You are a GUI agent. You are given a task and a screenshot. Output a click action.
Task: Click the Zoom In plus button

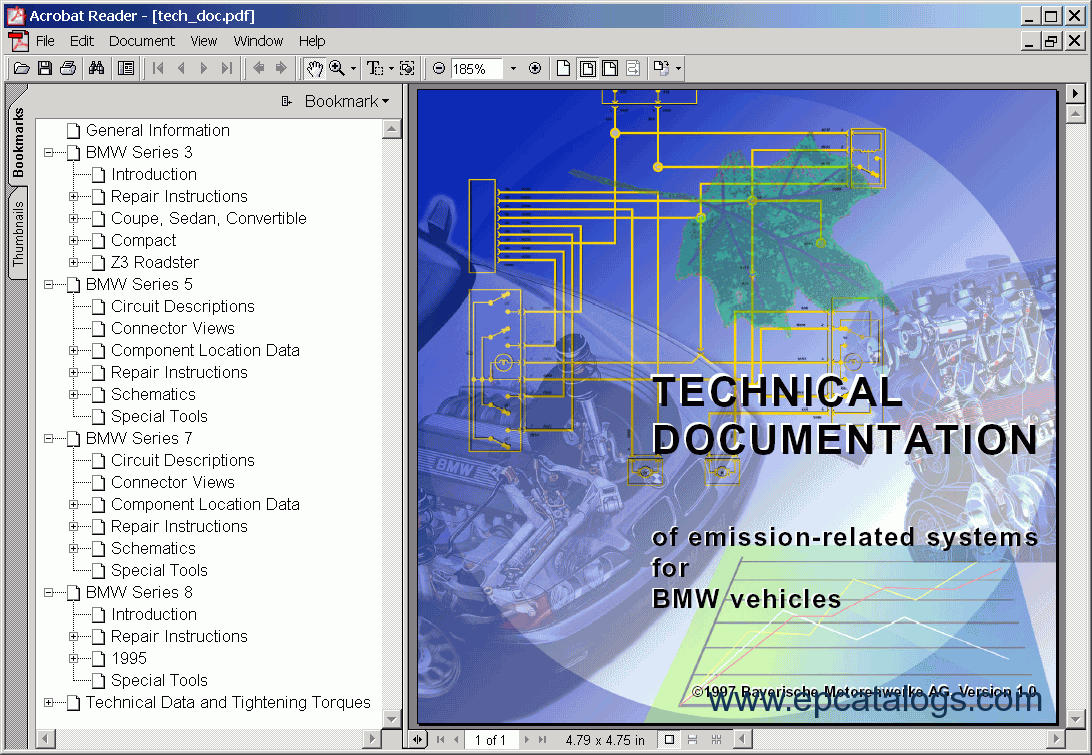pyautogui.click(x=535, y=68)
